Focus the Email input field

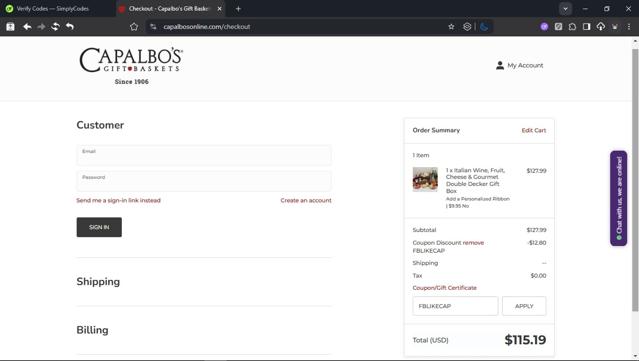coord(204,155)
